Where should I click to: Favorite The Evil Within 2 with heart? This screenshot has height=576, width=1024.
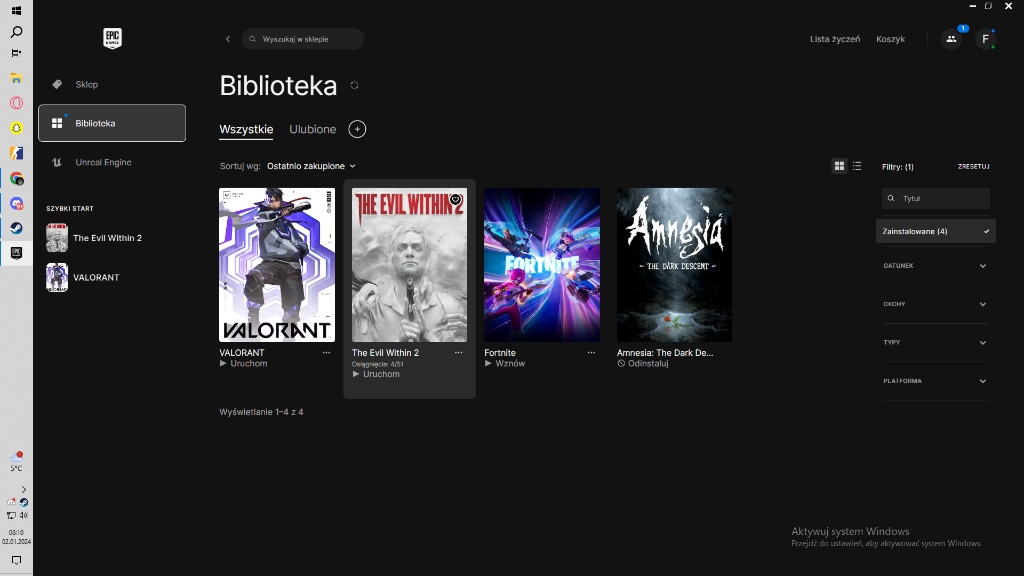(456, 199)
